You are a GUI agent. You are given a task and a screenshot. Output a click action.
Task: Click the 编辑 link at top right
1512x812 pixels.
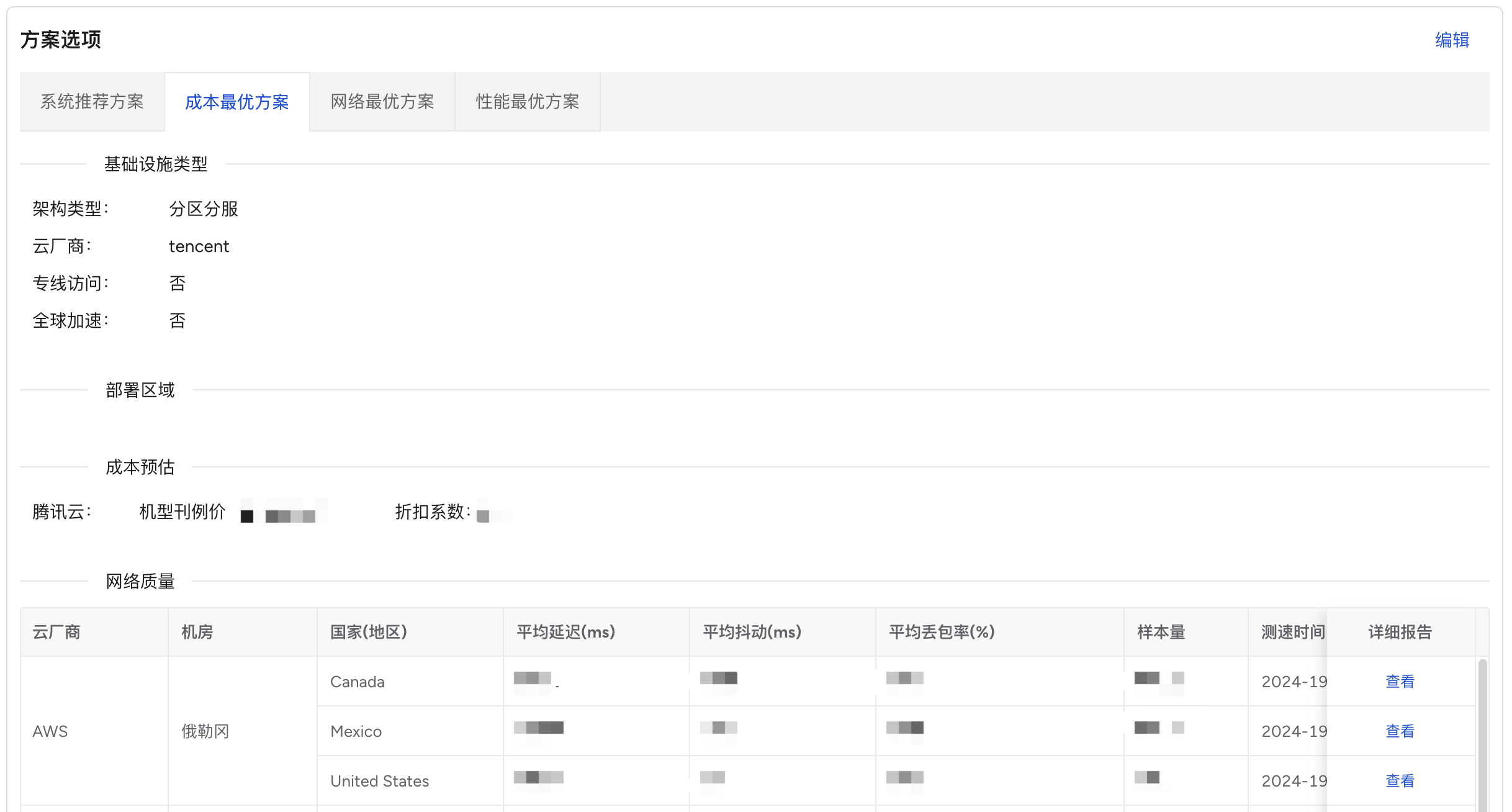click(x=1452, y=40)
